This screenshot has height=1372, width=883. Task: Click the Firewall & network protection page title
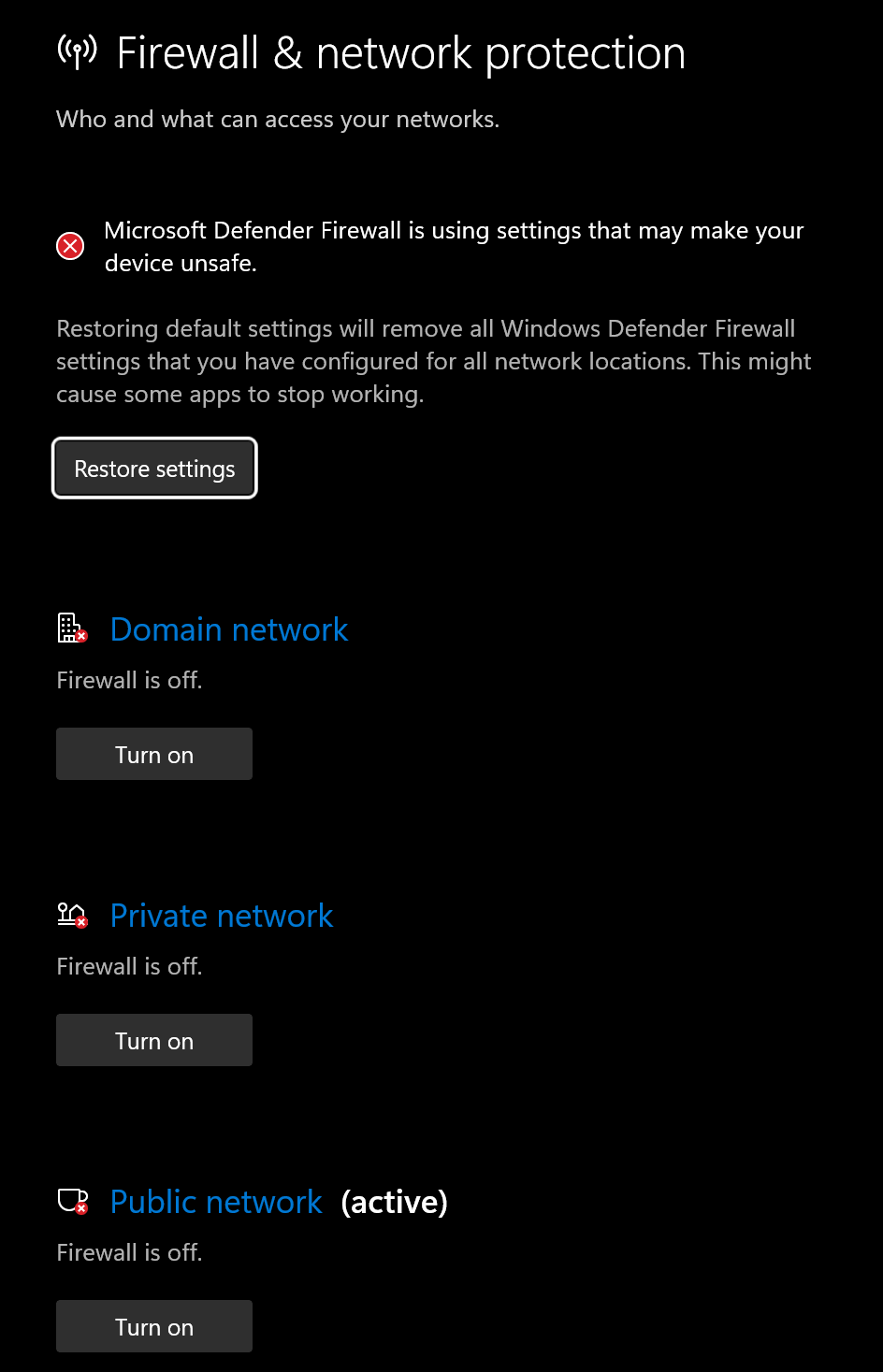click(401, 53)
